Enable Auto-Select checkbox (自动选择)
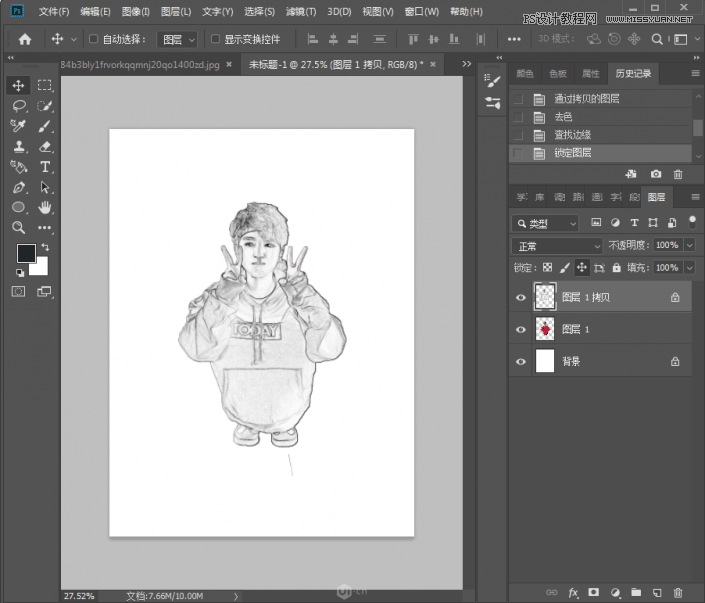 click(93, 39)
